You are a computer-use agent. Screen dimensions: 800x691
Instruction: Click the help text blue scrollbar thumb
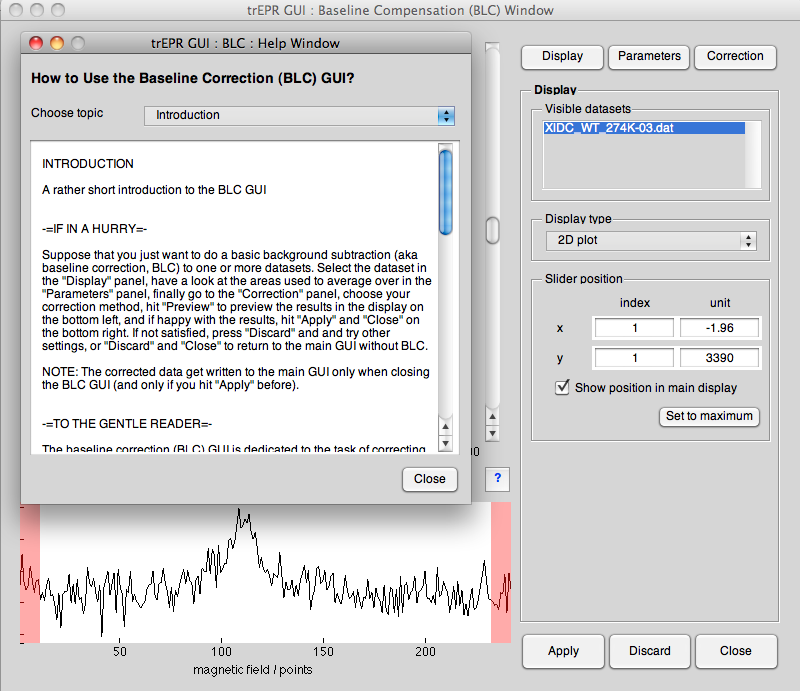(x=445, y=192)
